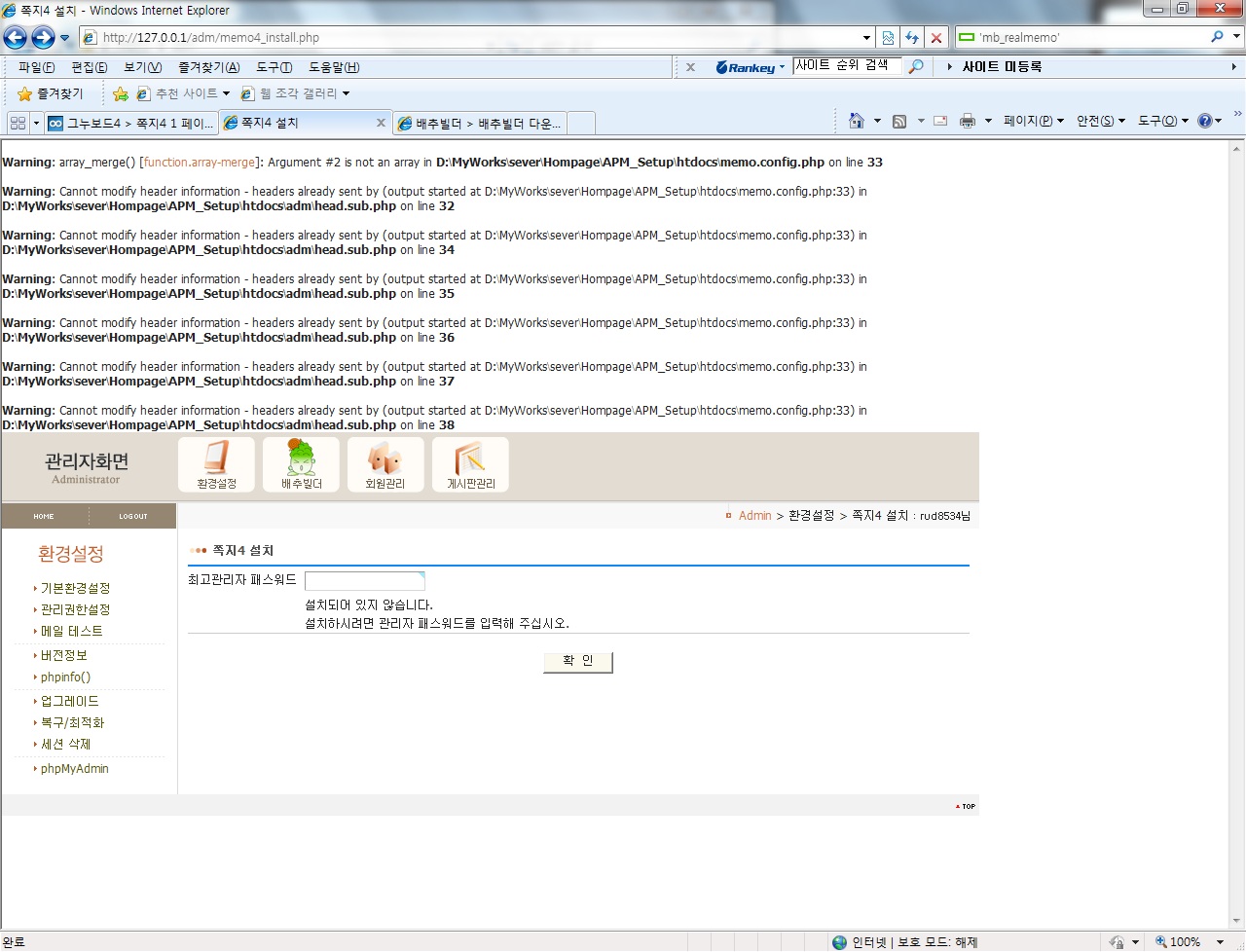This screenshot has width=1246, height=952.
Task: Go back with the browser Back arrow
Action: 16,38
